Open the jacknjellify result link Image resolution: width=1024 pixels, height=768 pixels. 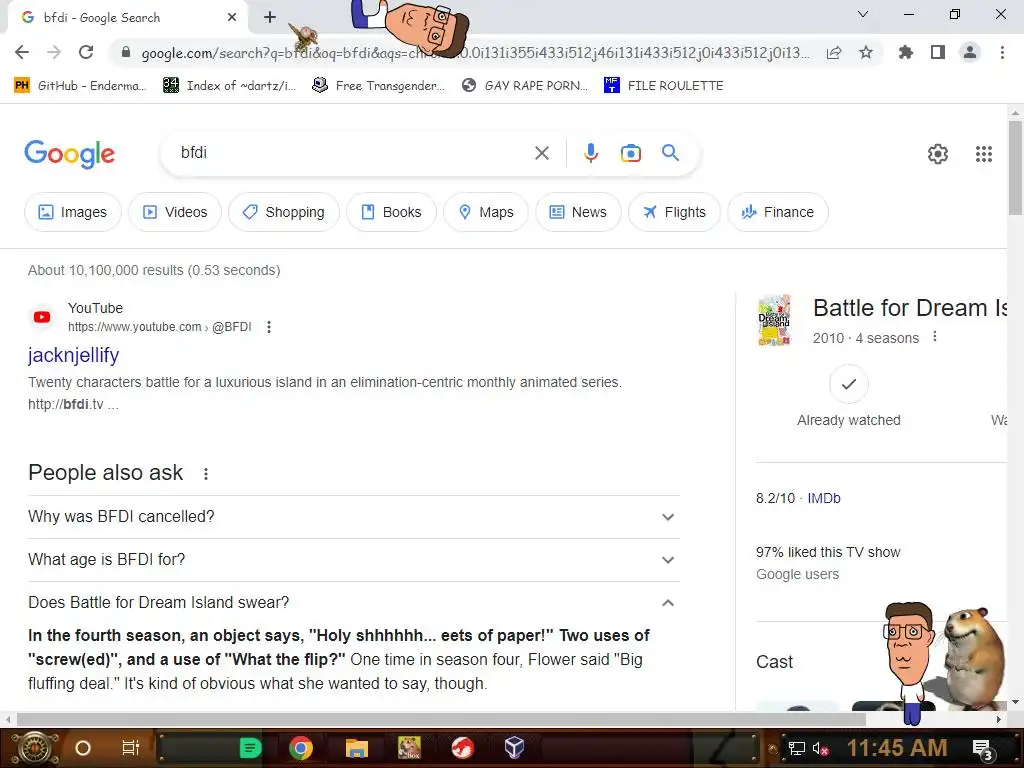[73, 355]
